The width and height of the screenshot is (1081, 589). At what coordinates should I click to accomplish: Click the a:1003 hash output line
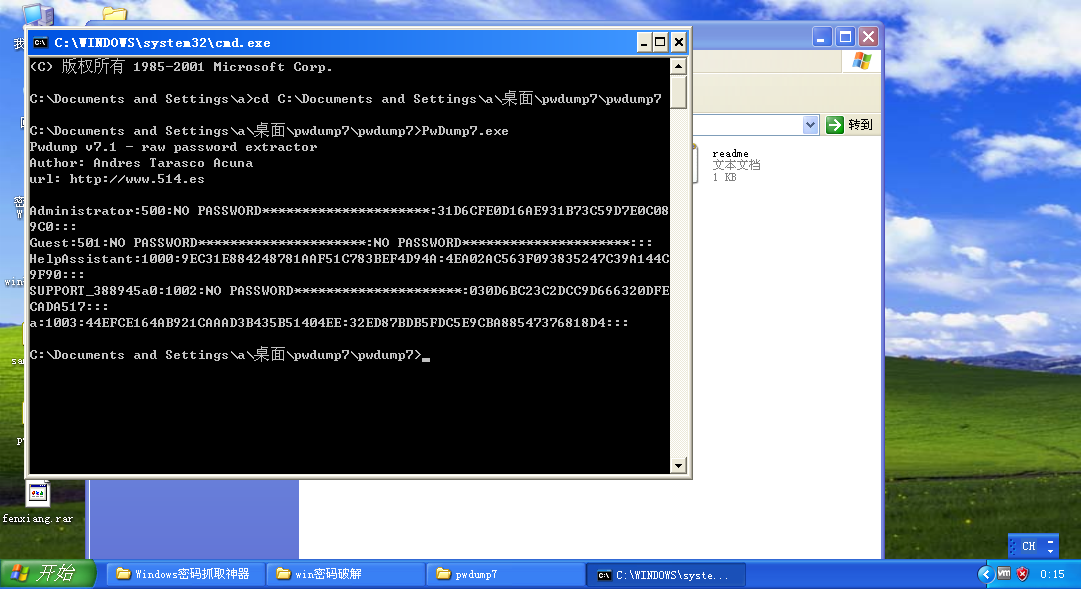[x=329, y=323]
